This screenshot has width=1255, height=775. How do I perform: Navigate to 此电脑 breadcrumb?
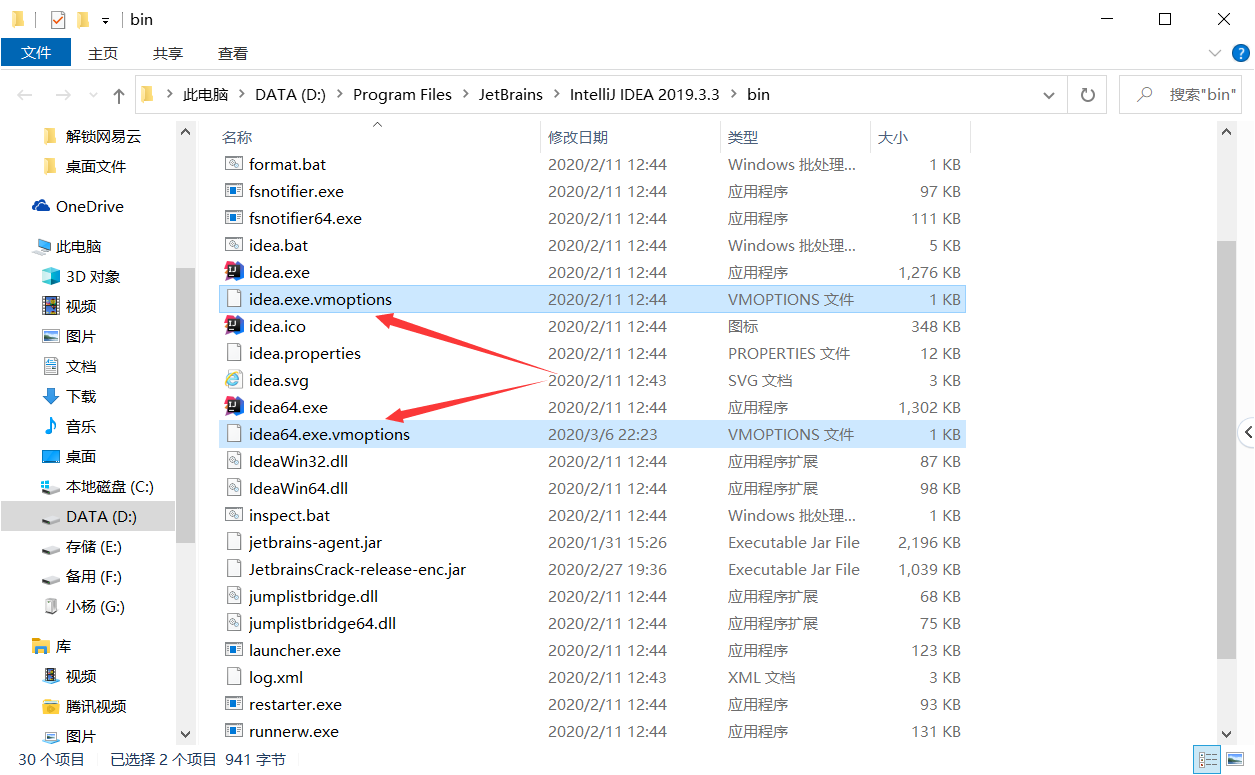click(206, 95)
